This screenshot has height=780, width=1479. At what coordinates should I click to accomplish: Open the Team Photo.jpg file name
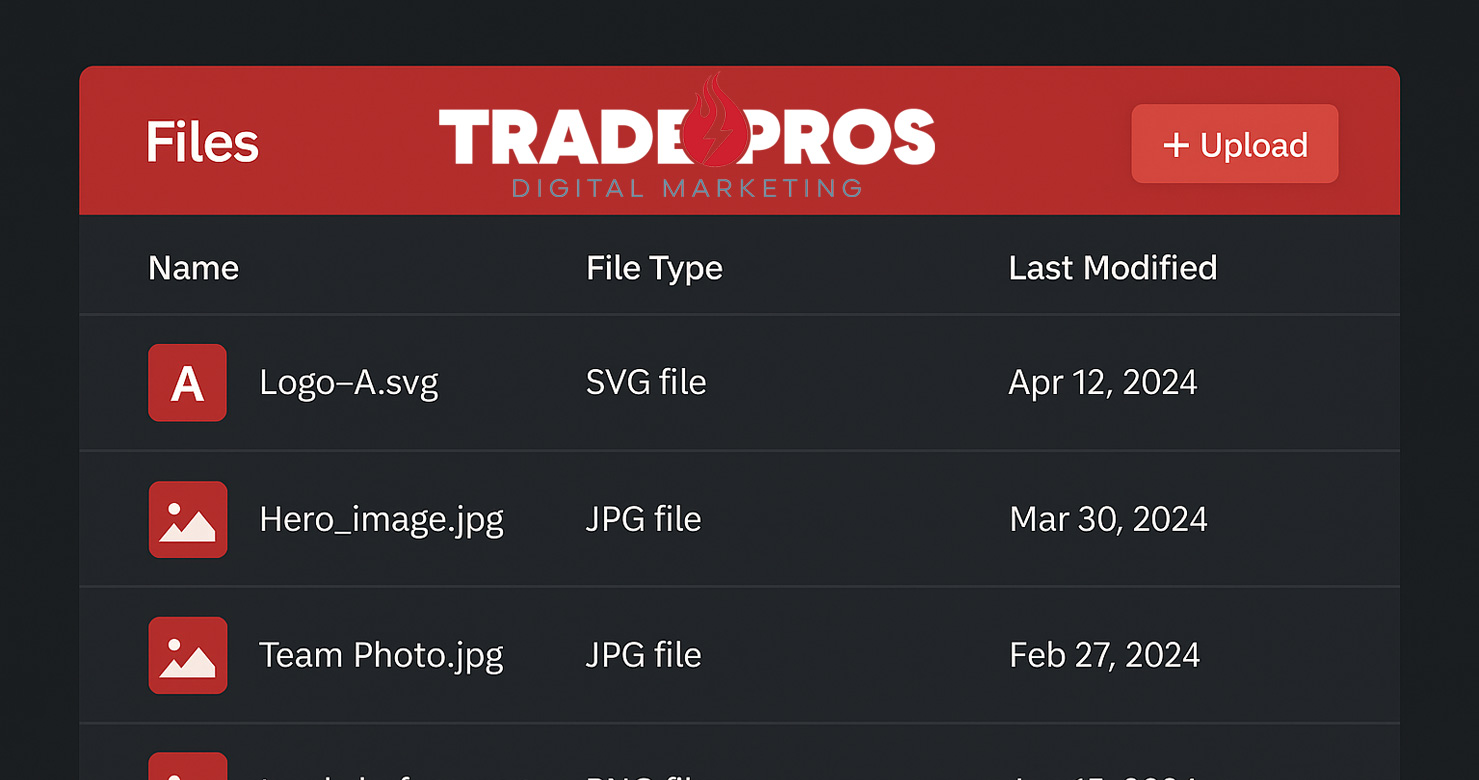coord(381,655)
